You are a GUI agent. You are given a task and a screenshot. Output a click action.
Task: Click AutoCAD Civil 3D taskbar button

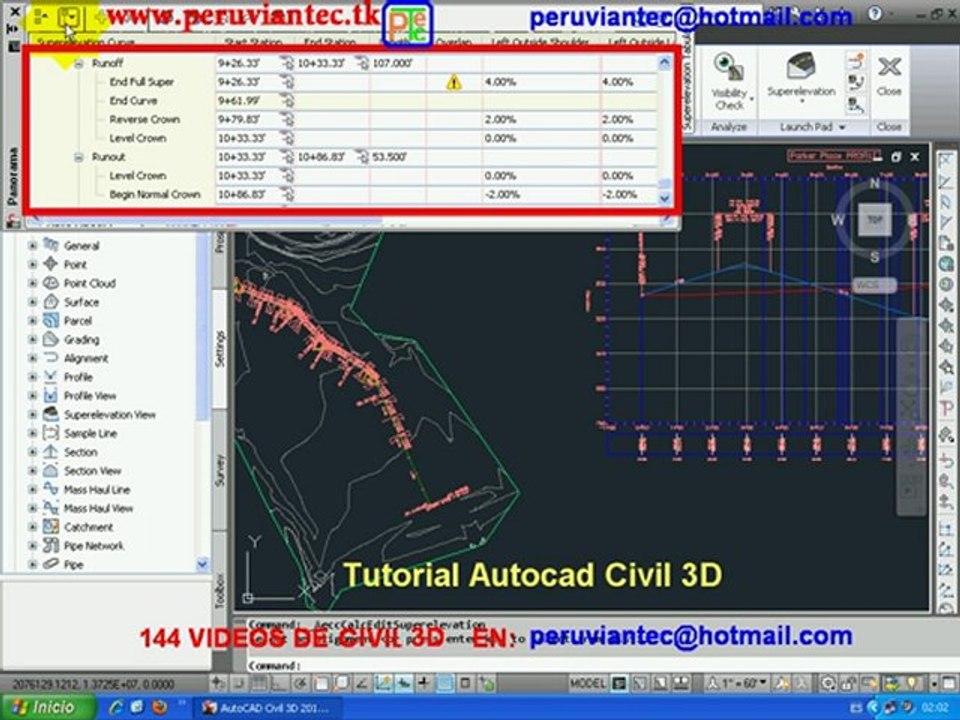266,708
